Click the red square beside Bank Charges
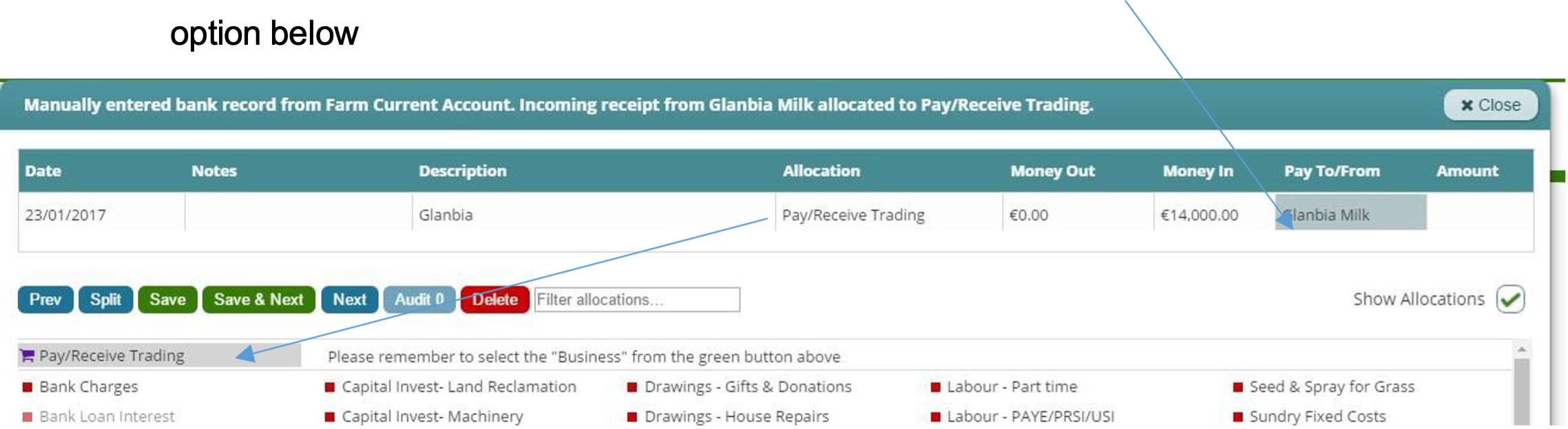1568x429 pixels. (28, 387)
